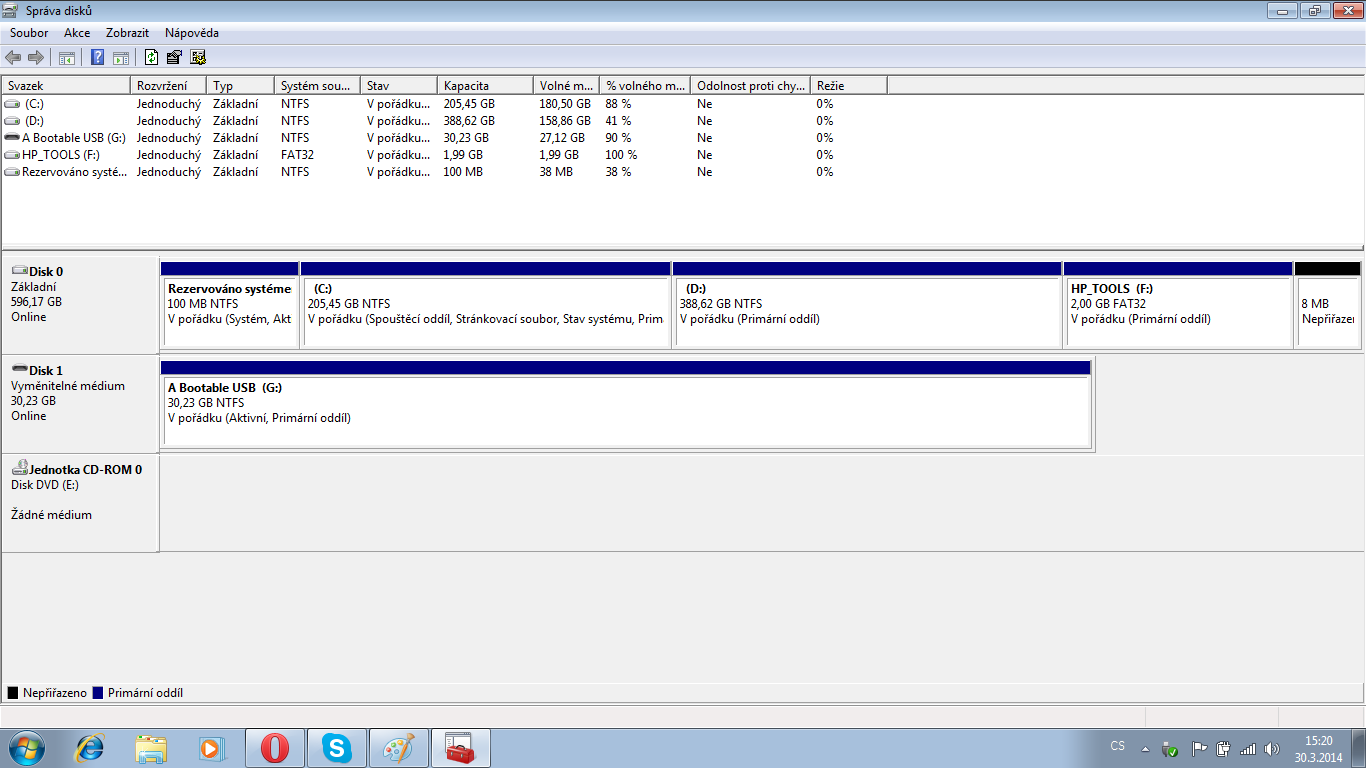Click the 100 % free percentage cell
Screen dimensions: 1366x768
point(621,155)
